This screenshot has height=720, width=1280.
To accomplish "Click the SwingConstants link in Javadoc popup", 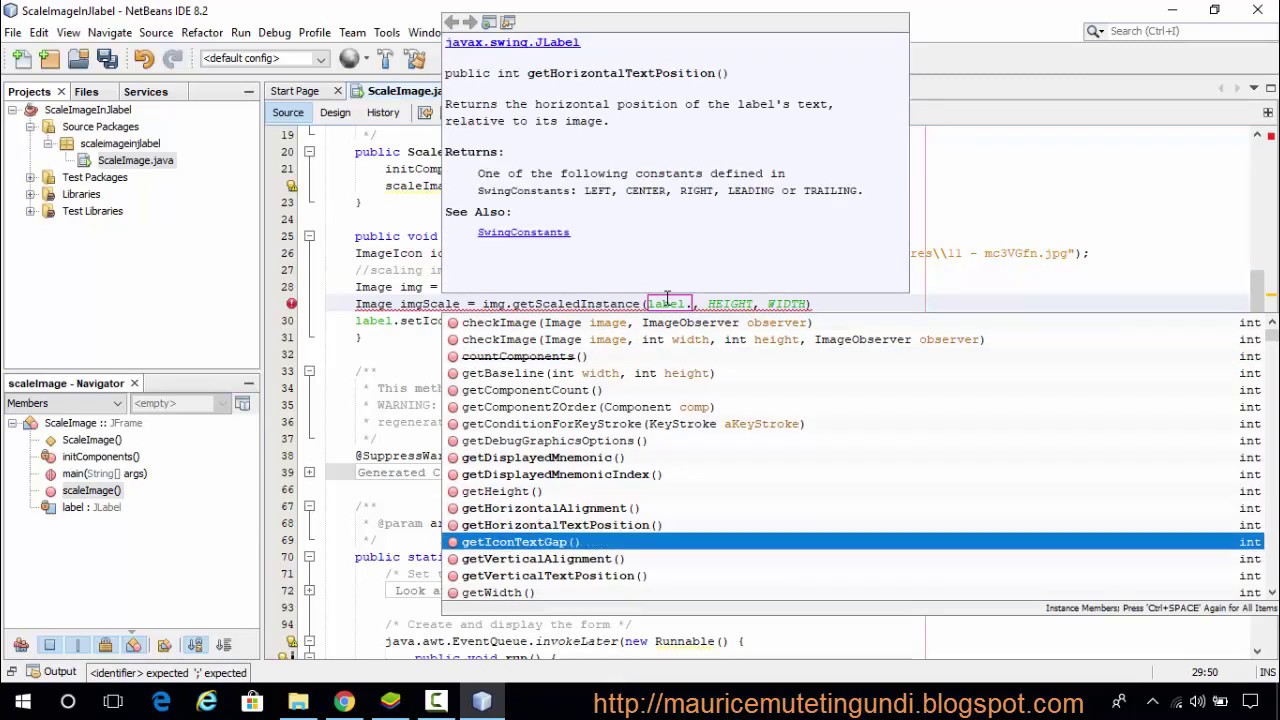I will click(523, 233).
